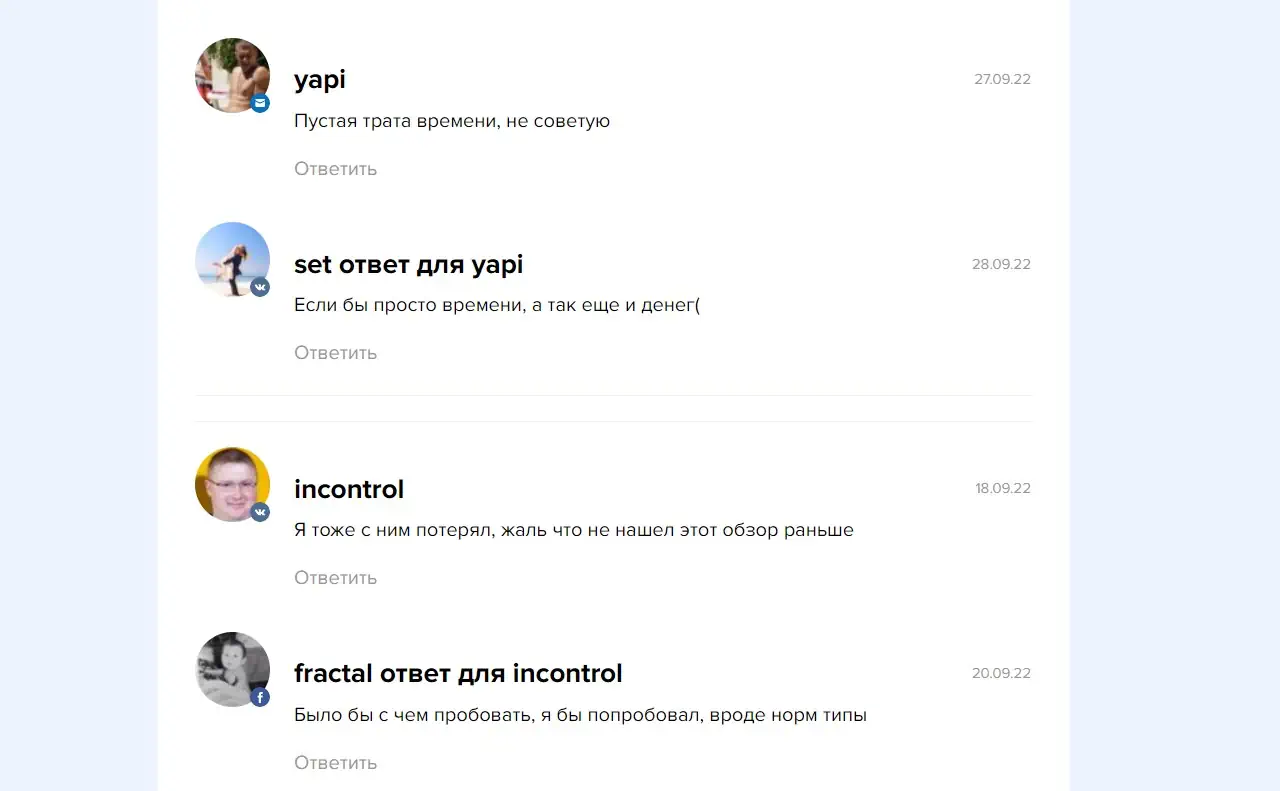The height and width of the screenshot is (791, 1280).
Task: Open set's beach avatar picture
Action: tap(232, 260)
